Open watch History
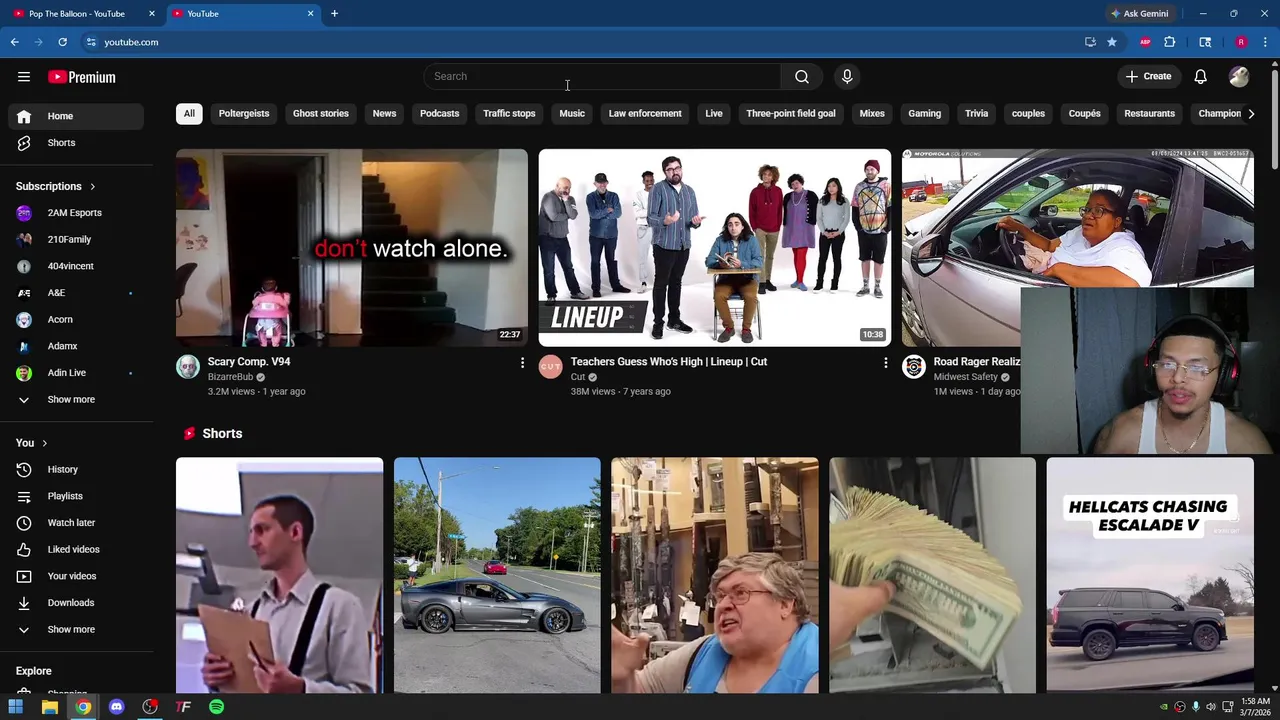The height and width of the screenshot is (720, 1280). tap(76, 469)
